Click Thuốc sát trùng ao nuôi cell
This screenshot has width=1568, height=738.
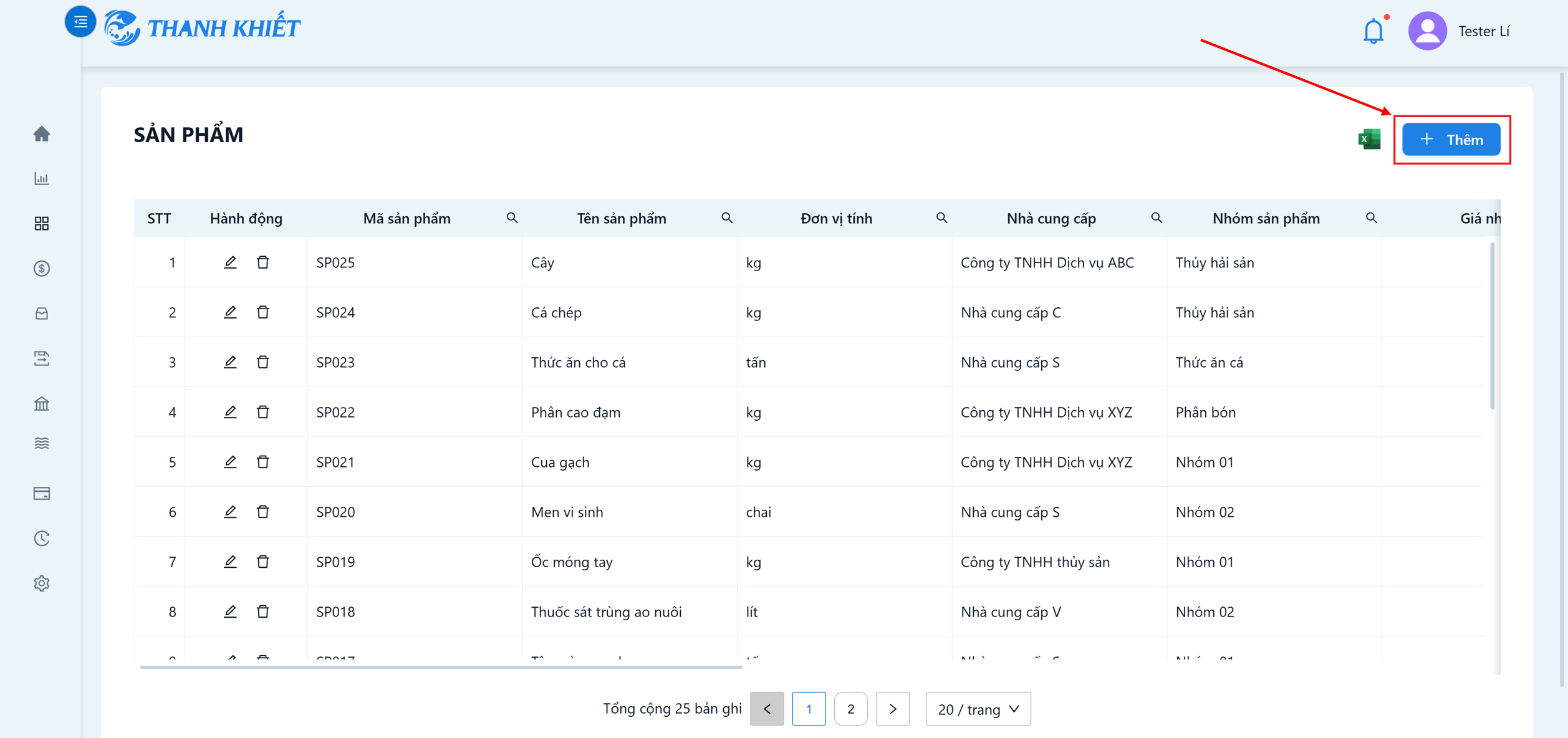630,611
